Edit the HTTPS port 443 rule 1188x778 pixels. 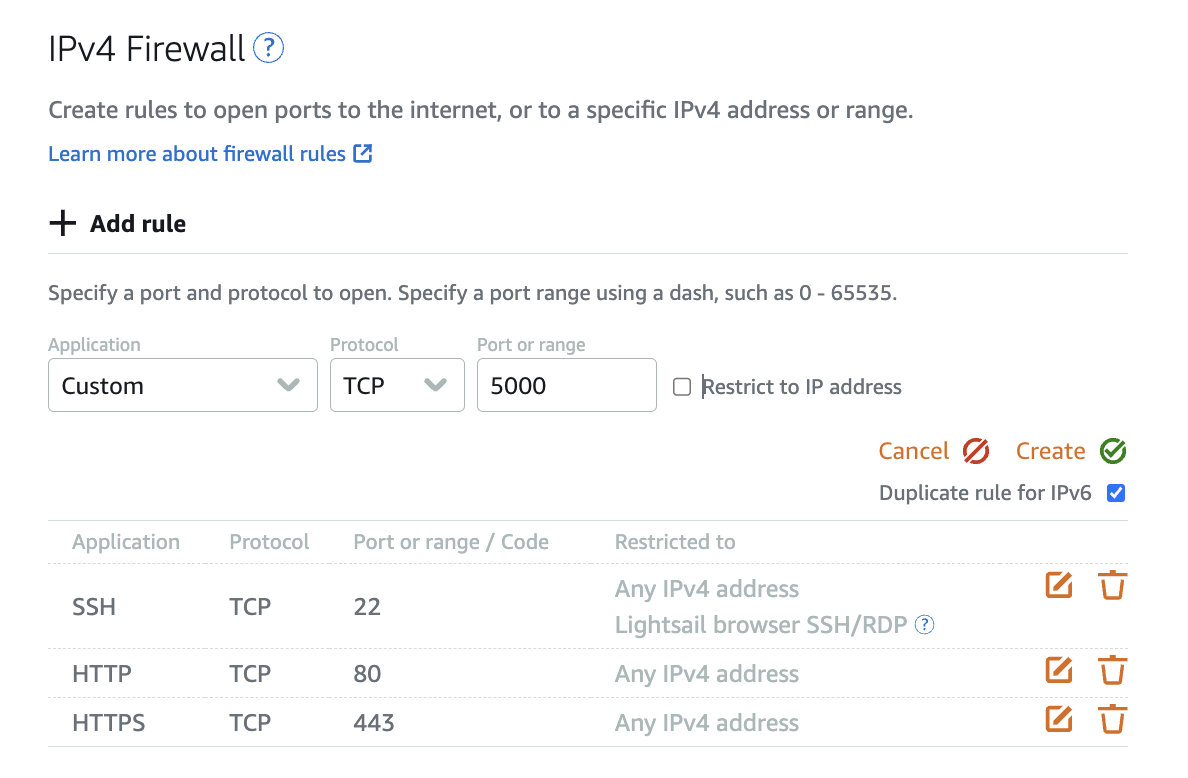[1058, 719]
